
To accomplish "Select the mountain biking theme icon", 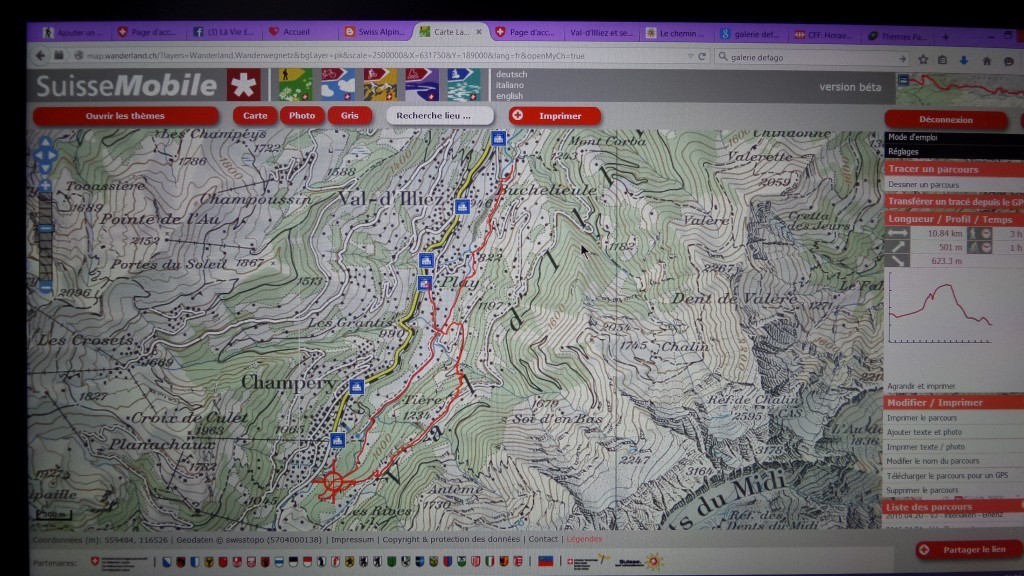I will (380, 84).
